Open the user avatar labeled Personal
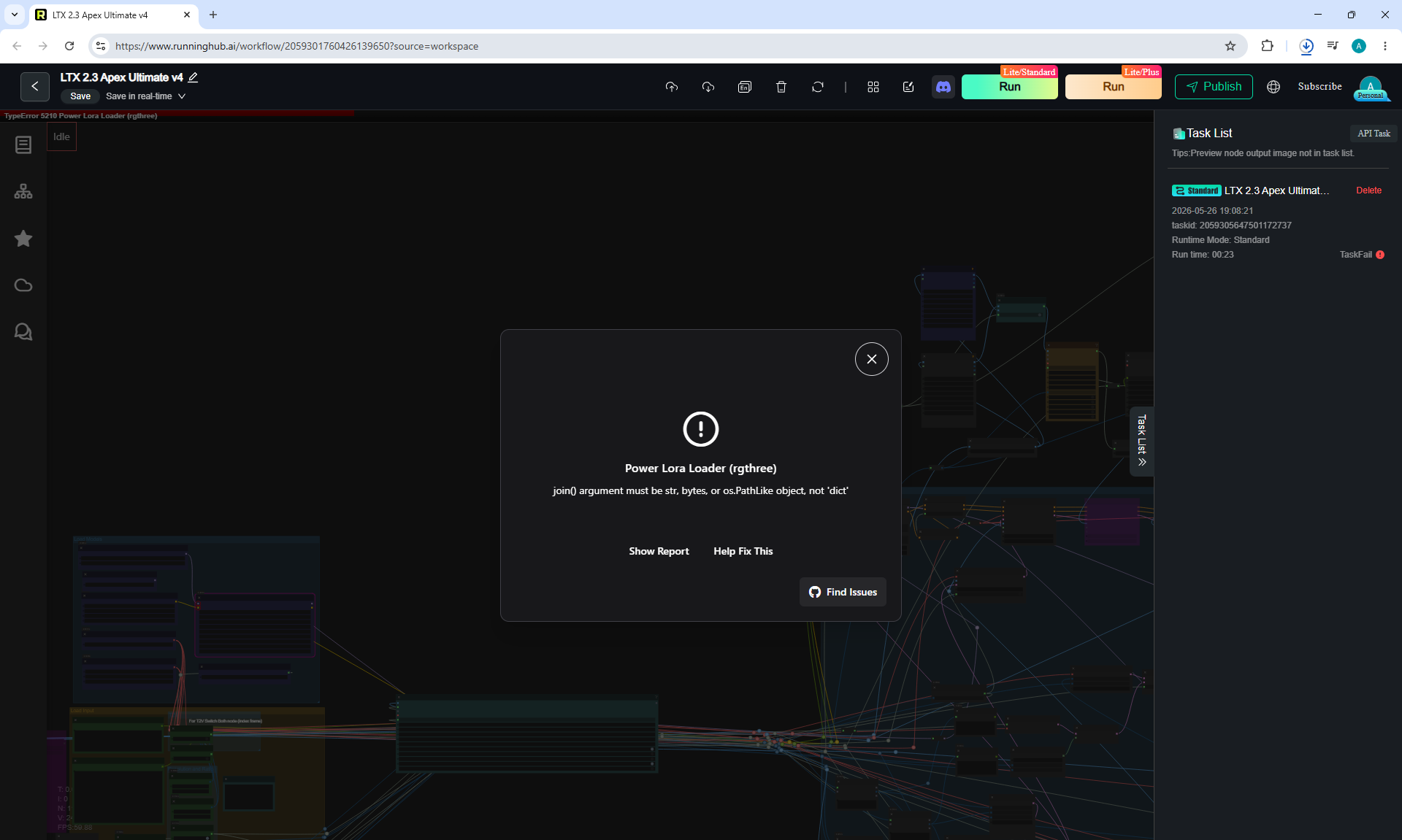 [x=1371, y=88]
